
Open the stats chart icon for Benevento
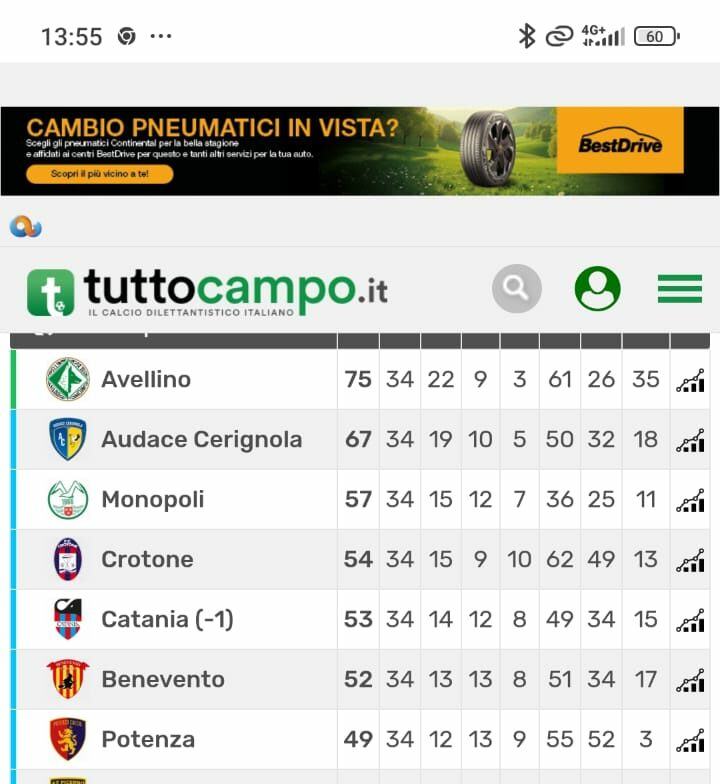click(690, 680)
